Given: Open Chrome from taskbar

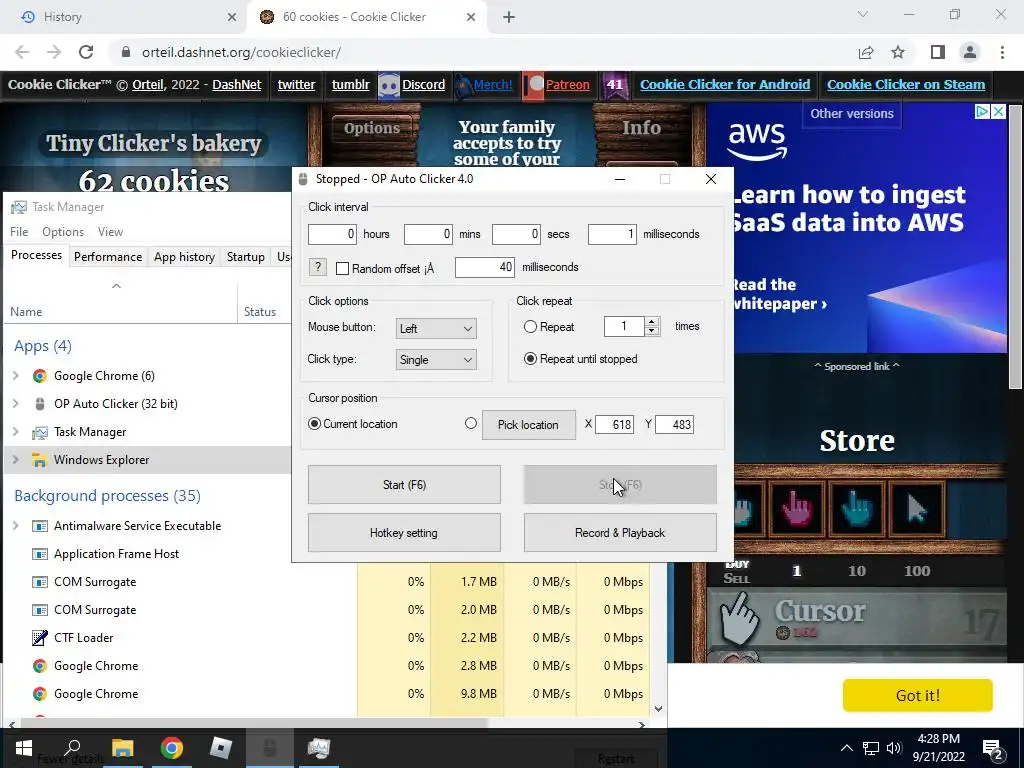Looking at the screenshot, I should 171,748.
